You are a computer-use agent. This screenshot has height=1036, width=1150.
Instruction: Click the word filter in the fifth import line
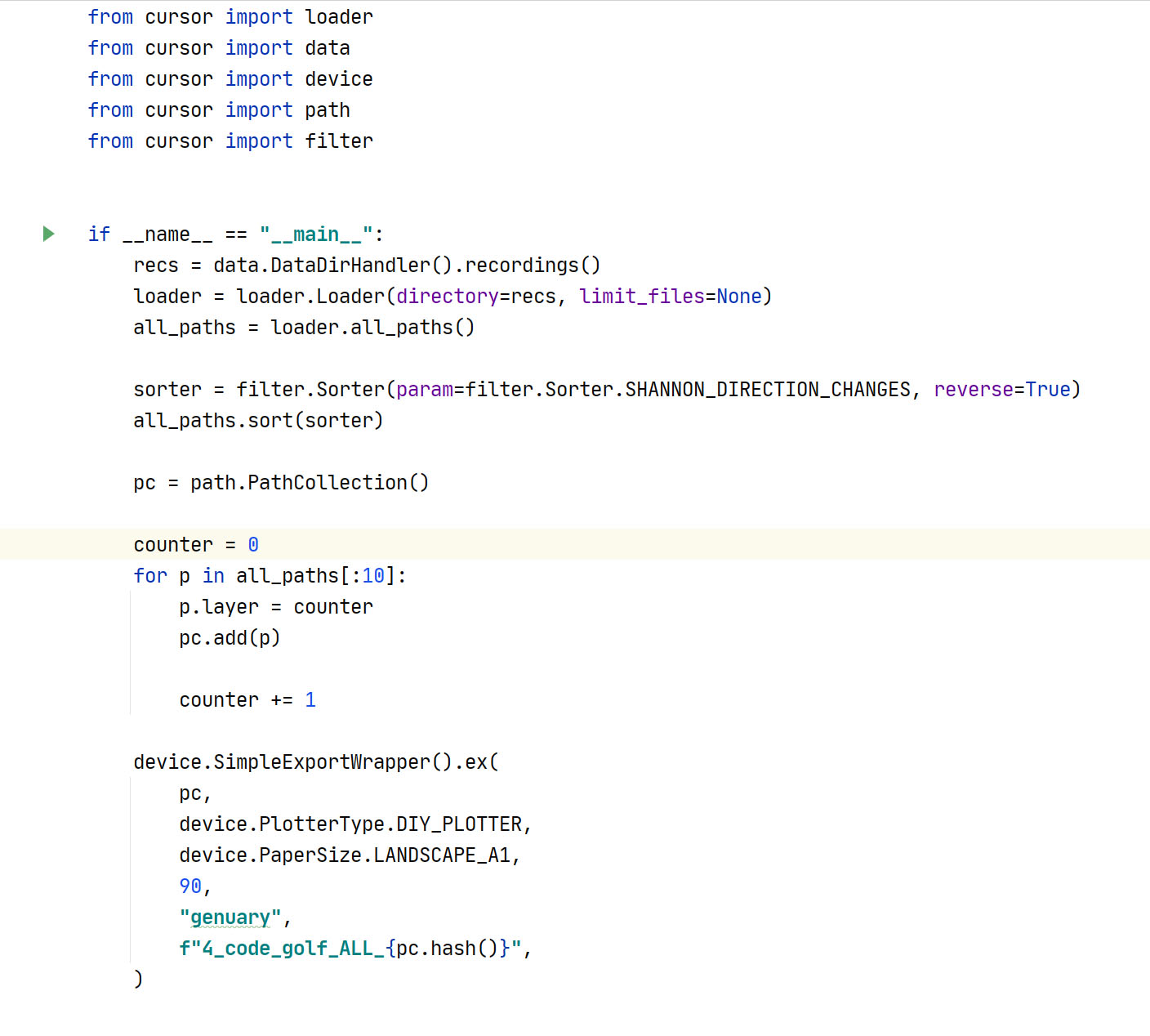(x=339, y=141)
